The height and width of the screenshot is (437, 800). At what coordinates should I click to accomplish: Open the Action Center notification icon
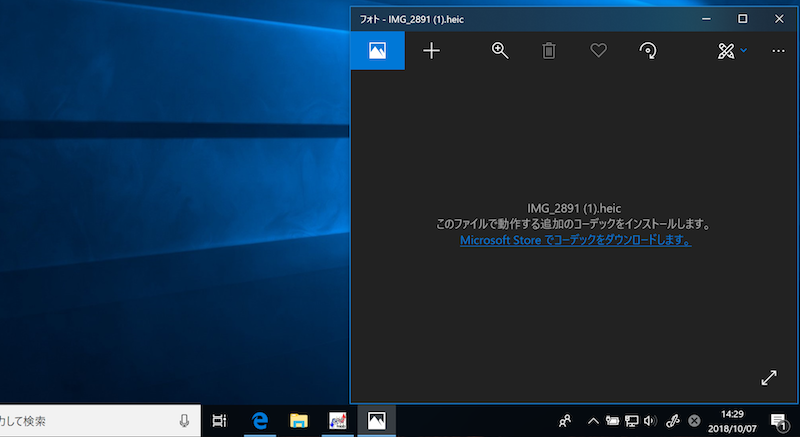(x=778, y=421)
